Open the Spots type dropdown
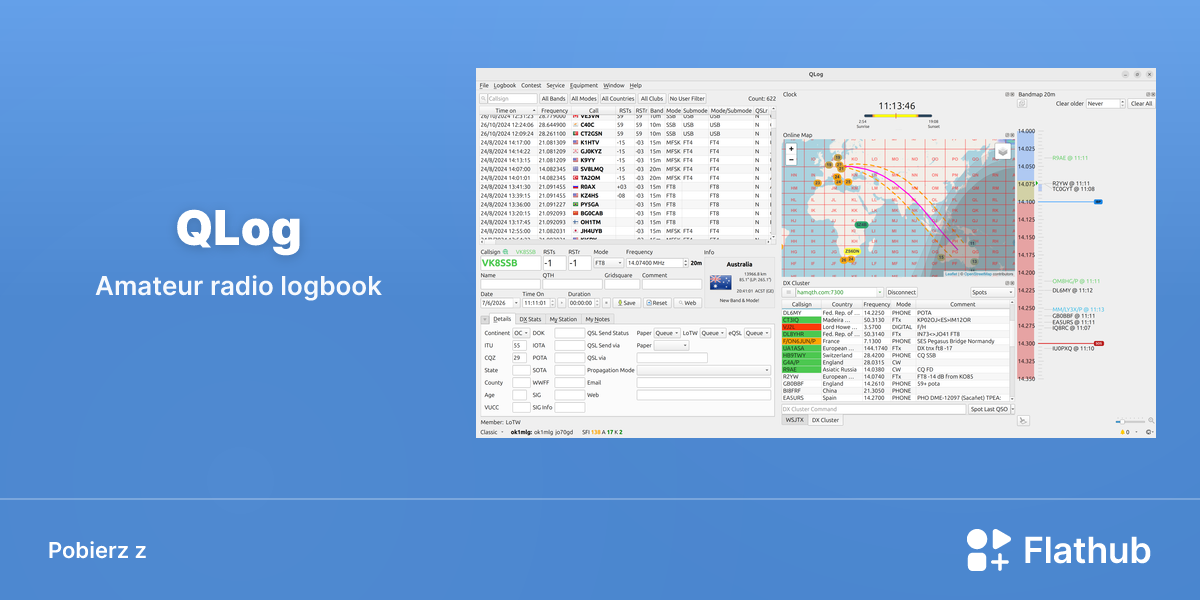 pyautogui.click(x=993, y=292)
